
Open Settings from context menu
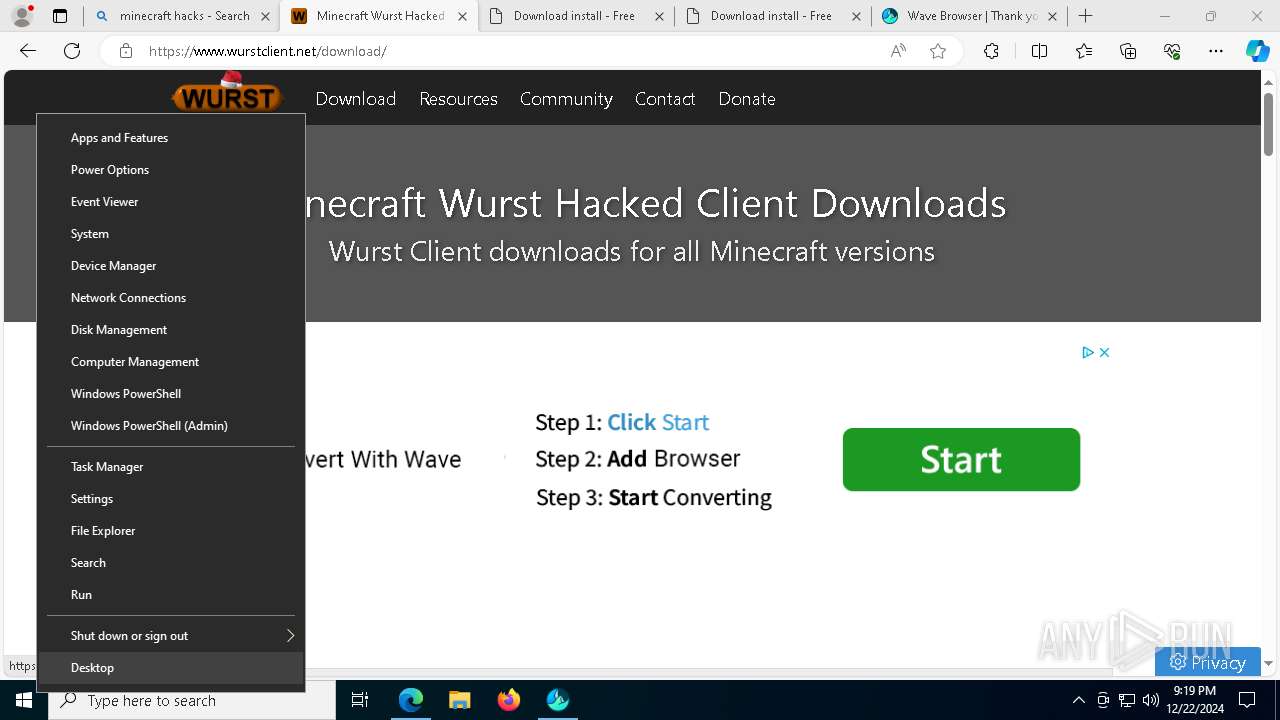tap(171, 499)
